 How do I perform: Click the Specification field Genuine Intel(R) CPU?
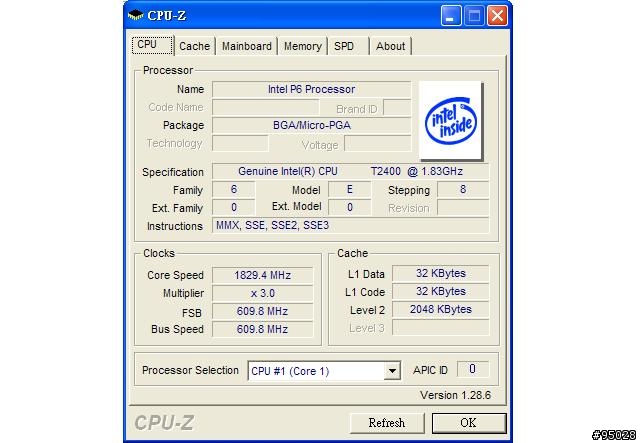350,171
